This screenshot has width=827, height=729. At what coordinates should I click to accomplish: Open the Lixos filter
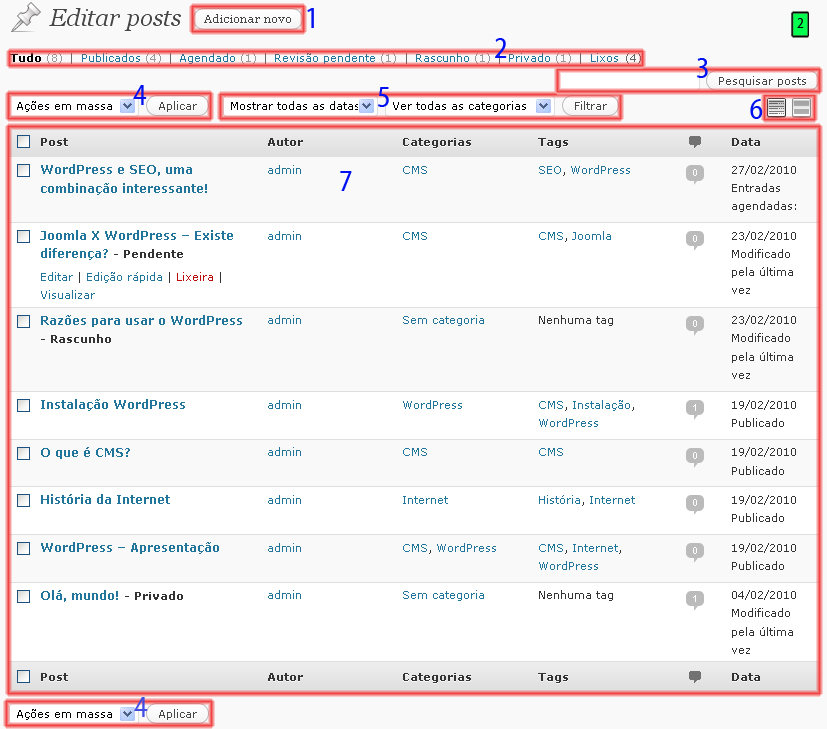(x=604, y=58)
